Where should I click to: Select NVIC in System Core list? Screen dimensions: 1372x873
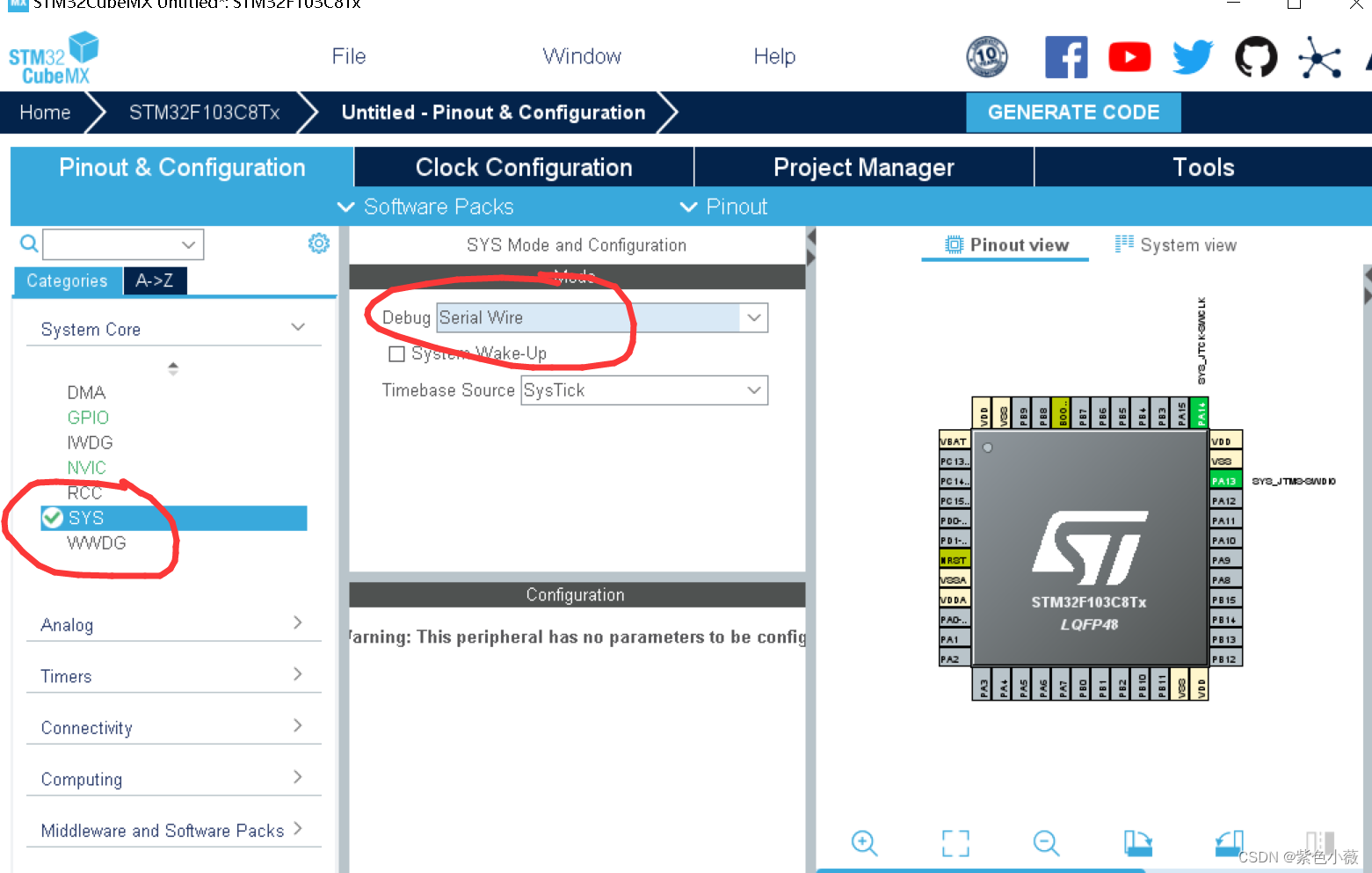(86, 468)
